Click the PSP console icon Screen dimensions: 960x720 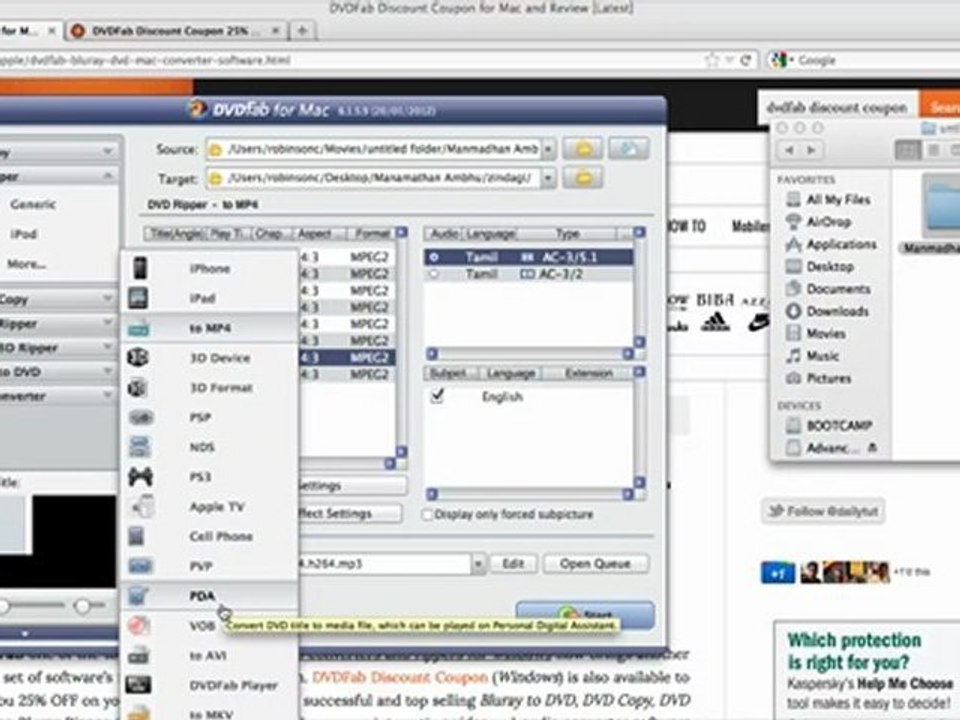click(x=140, y=418)
